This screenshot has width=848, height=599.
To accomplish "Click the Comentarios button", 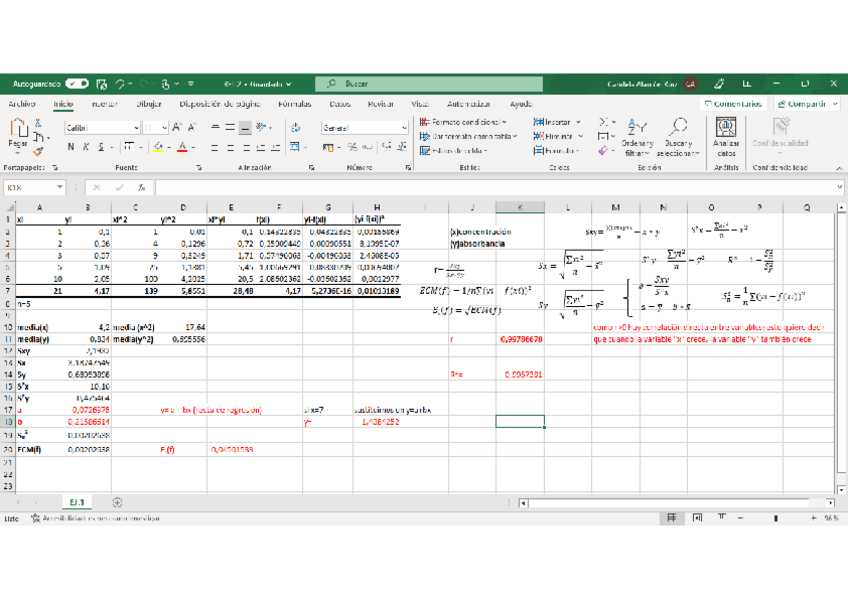I will coord(733,104).
